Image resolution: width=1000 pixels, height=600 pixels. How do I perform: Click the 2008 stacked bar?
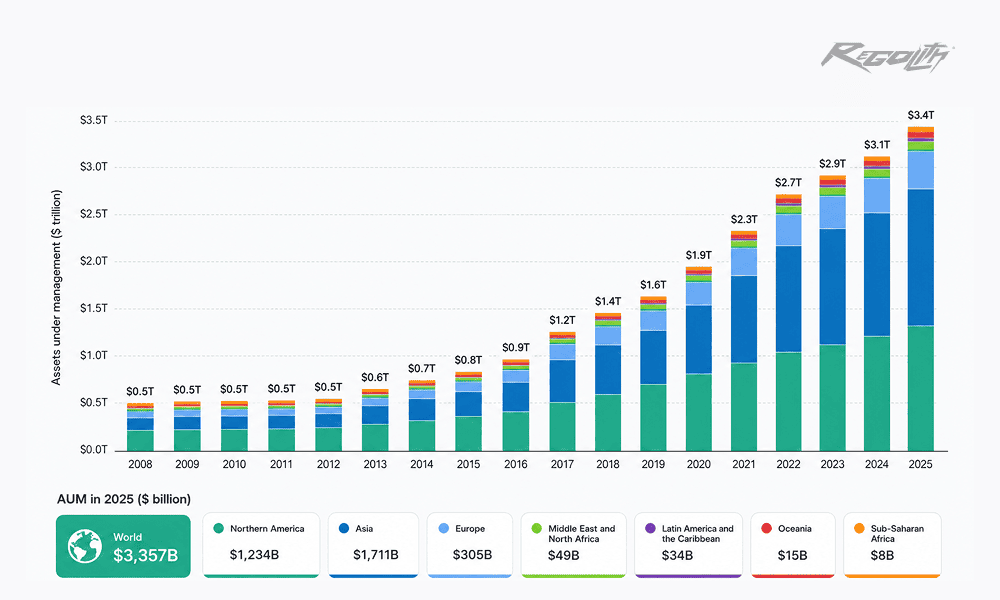[140, 427]
